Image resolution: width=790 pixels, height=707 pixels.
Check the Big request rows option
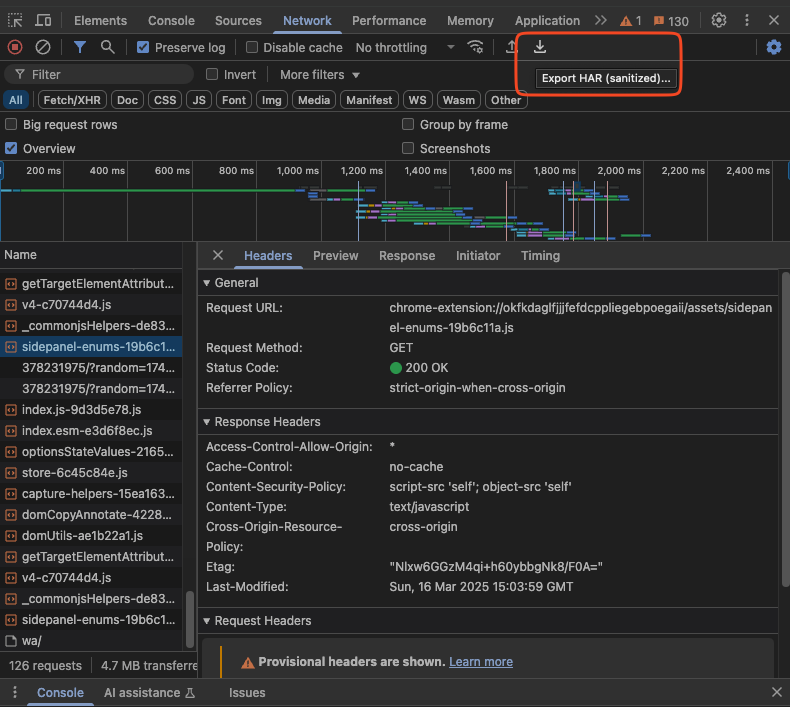coord(12,125)
